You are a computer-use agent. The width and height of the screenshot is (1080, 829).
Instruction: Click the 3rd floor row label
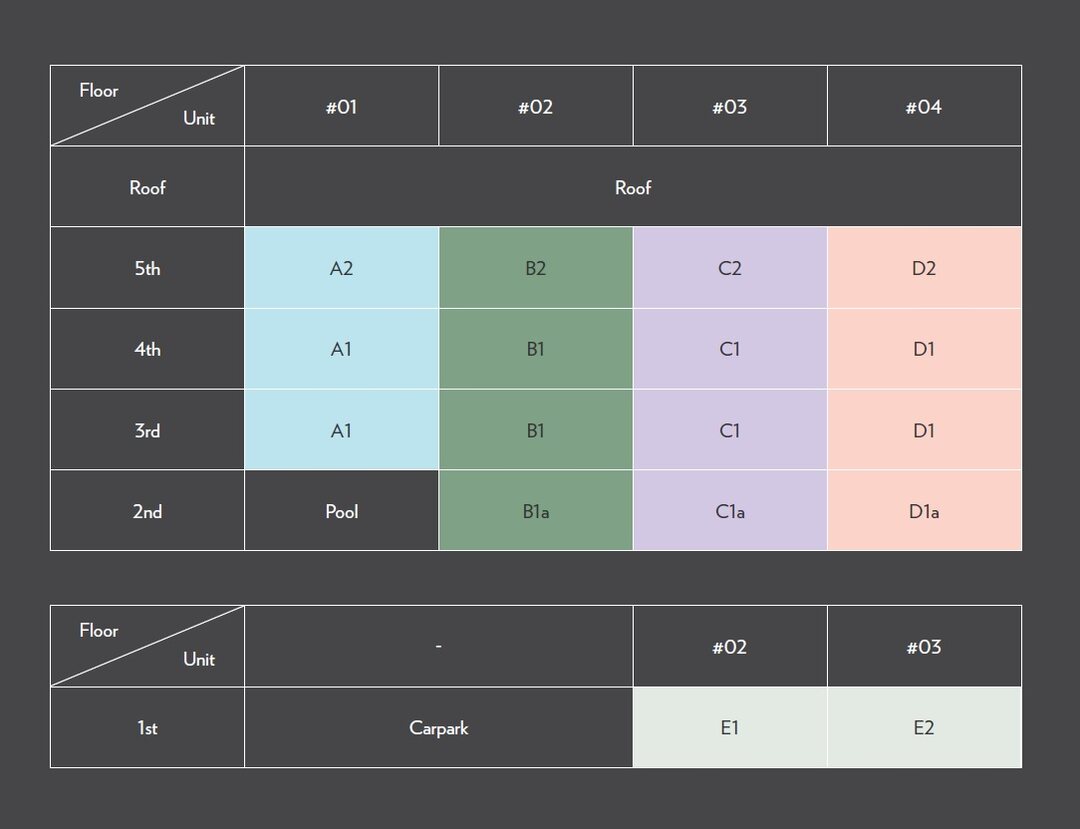pos(147,430)
